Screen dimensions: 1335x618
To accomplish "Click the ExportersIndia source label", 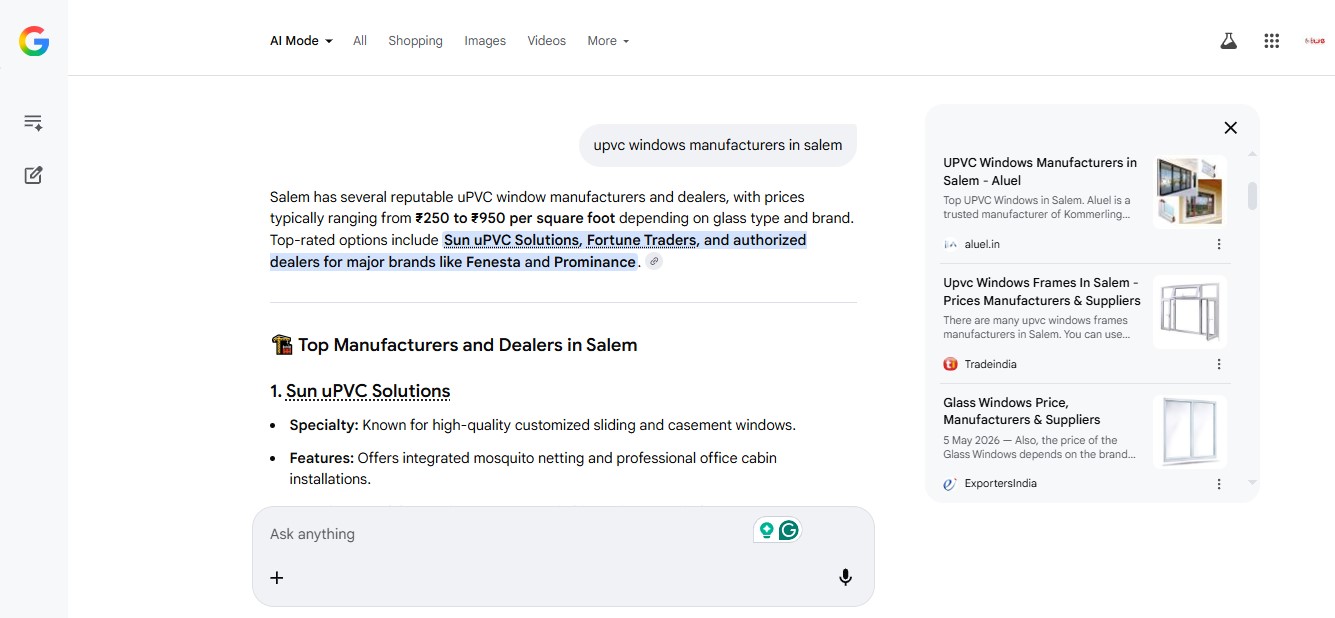I will click(1001, 484).
